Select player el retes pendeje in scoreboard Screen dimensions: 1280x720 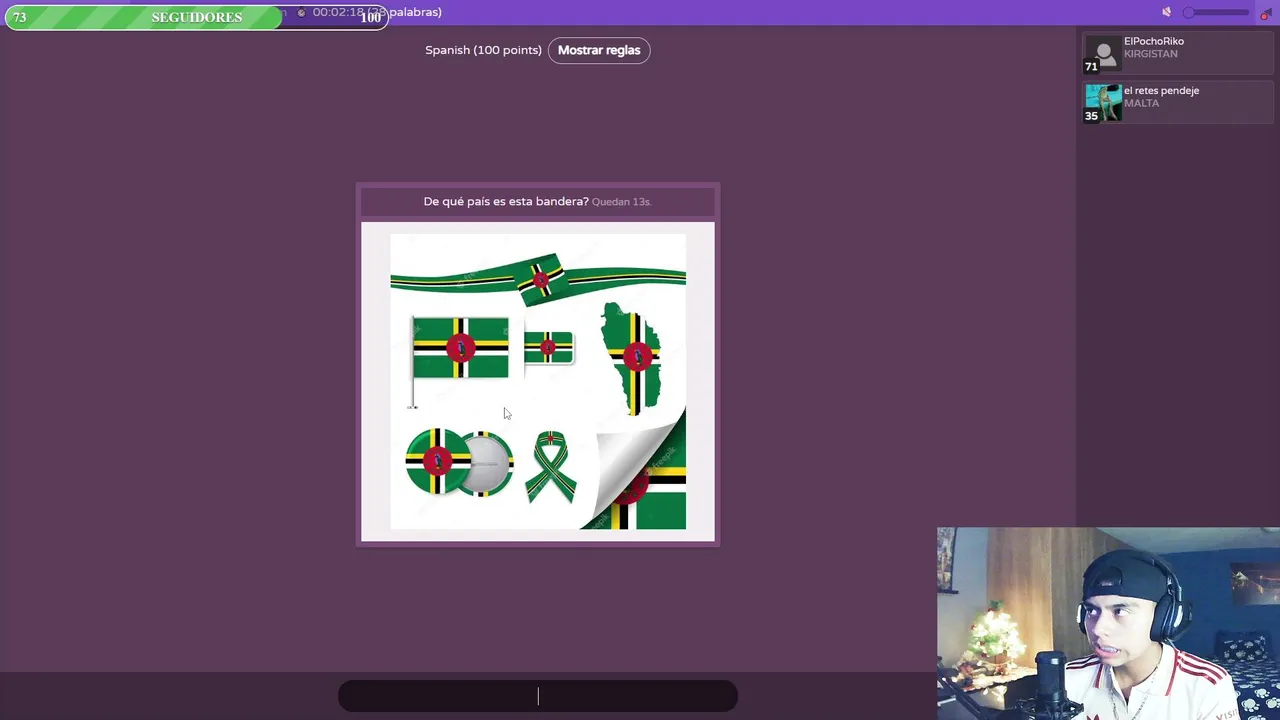pyautogui.click(x=1178, y=102)
